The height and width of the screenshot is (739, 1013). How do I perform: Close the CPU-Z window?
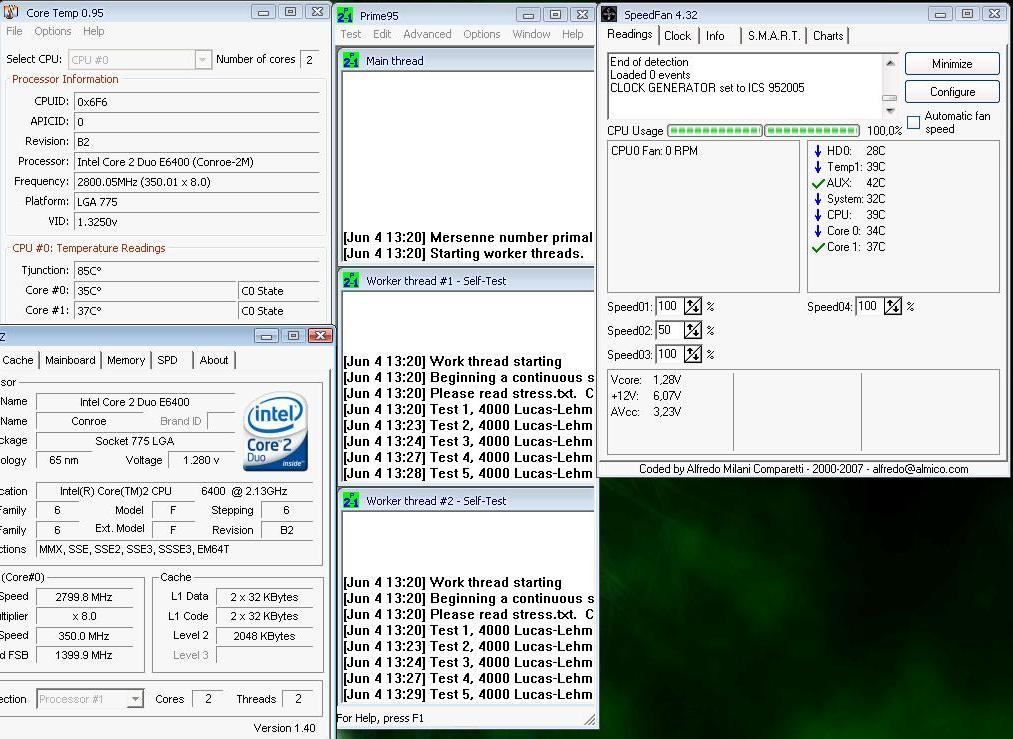[320, 335]
